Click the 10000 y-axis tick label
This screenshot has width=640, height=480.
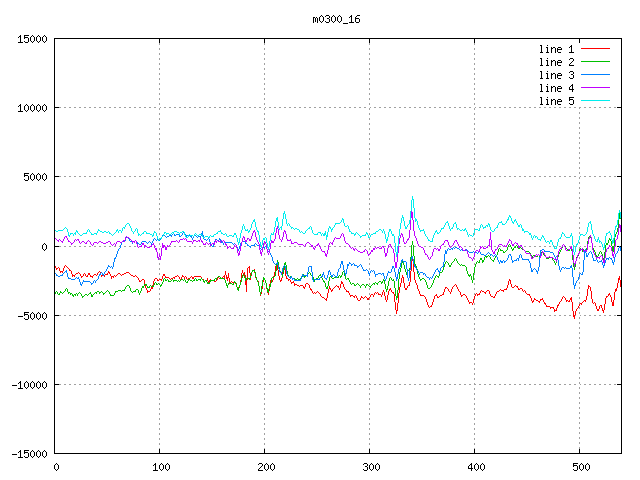pos(32,108)
